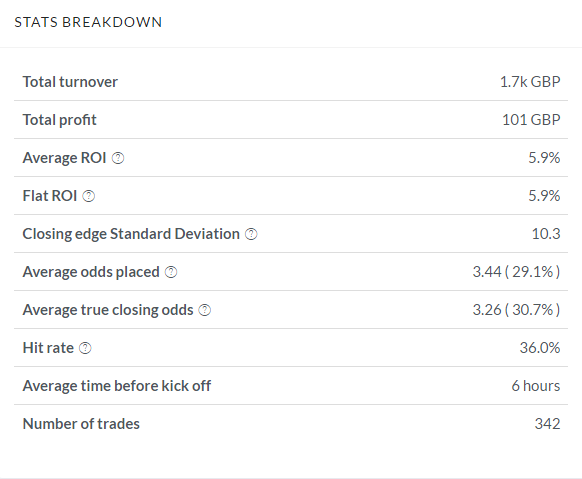Click the help icon beside Average ROI
Screen dimensions: 582x479
(118, 158)
